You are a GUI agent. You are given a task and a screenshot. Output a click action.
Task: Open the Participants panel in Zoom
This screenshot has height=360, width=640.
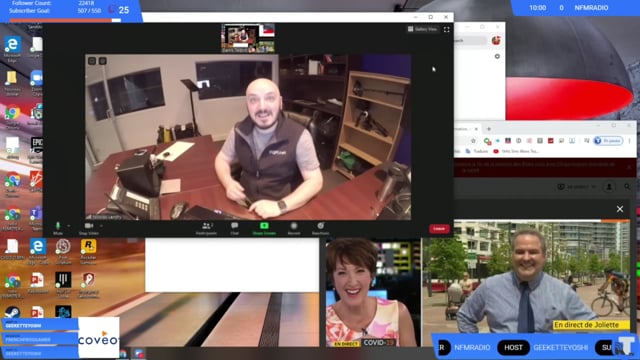207,228
